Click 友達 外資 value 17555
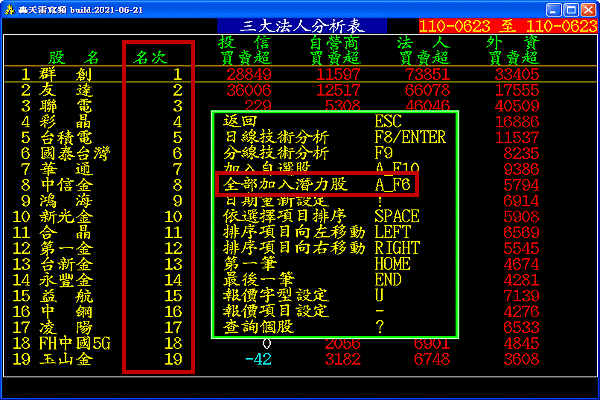The height and width of the screenshot is (400, 600). [x=517, y=90]
